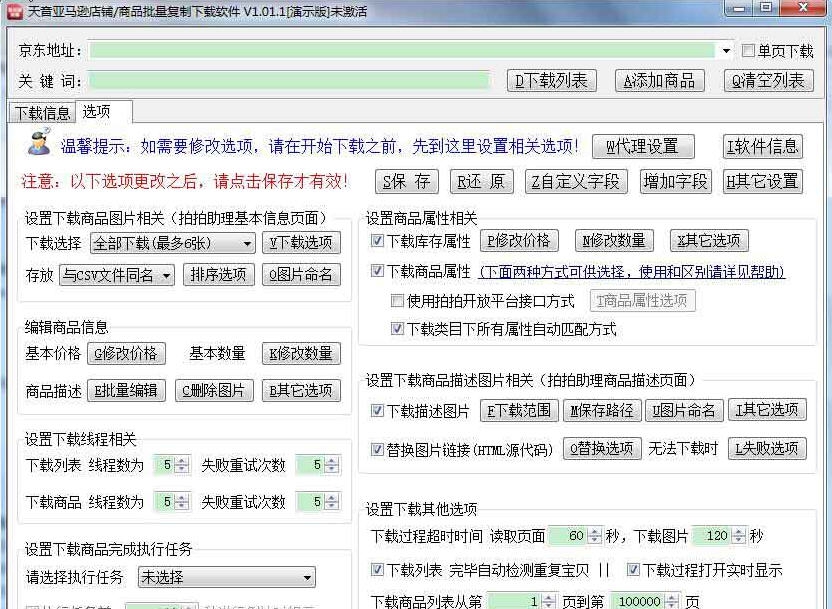The width and height of the screenshot is (832, 609).
Task: Click C删除图片 button
Action: (x=214, y=390)
